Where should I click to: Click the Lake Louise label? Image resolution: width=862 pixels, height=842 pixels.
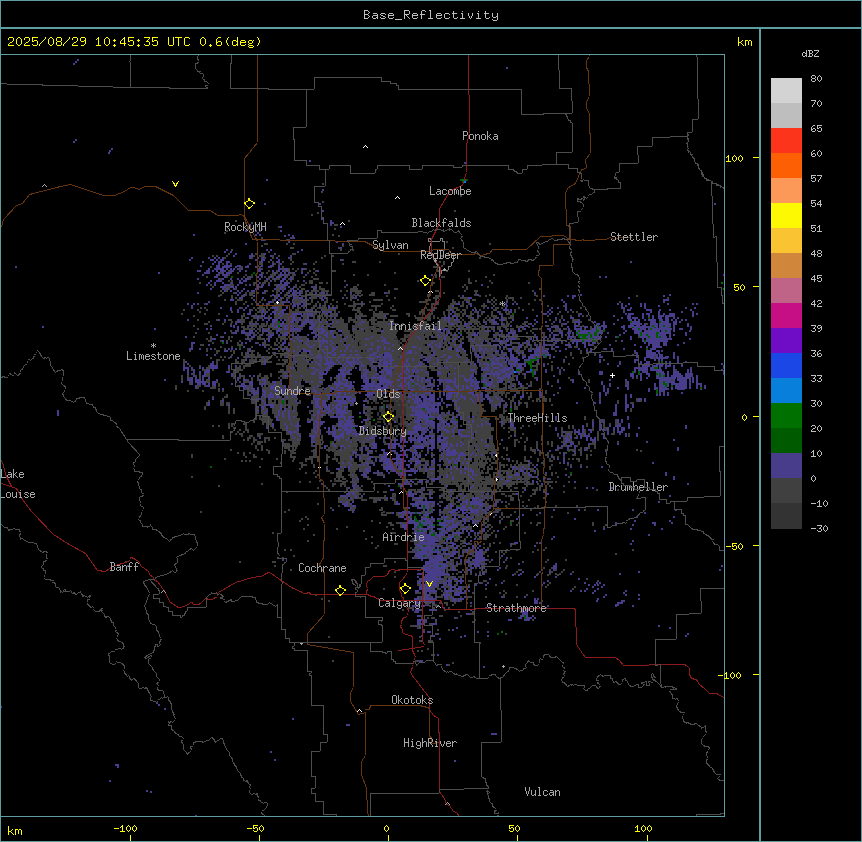(18, 484)
